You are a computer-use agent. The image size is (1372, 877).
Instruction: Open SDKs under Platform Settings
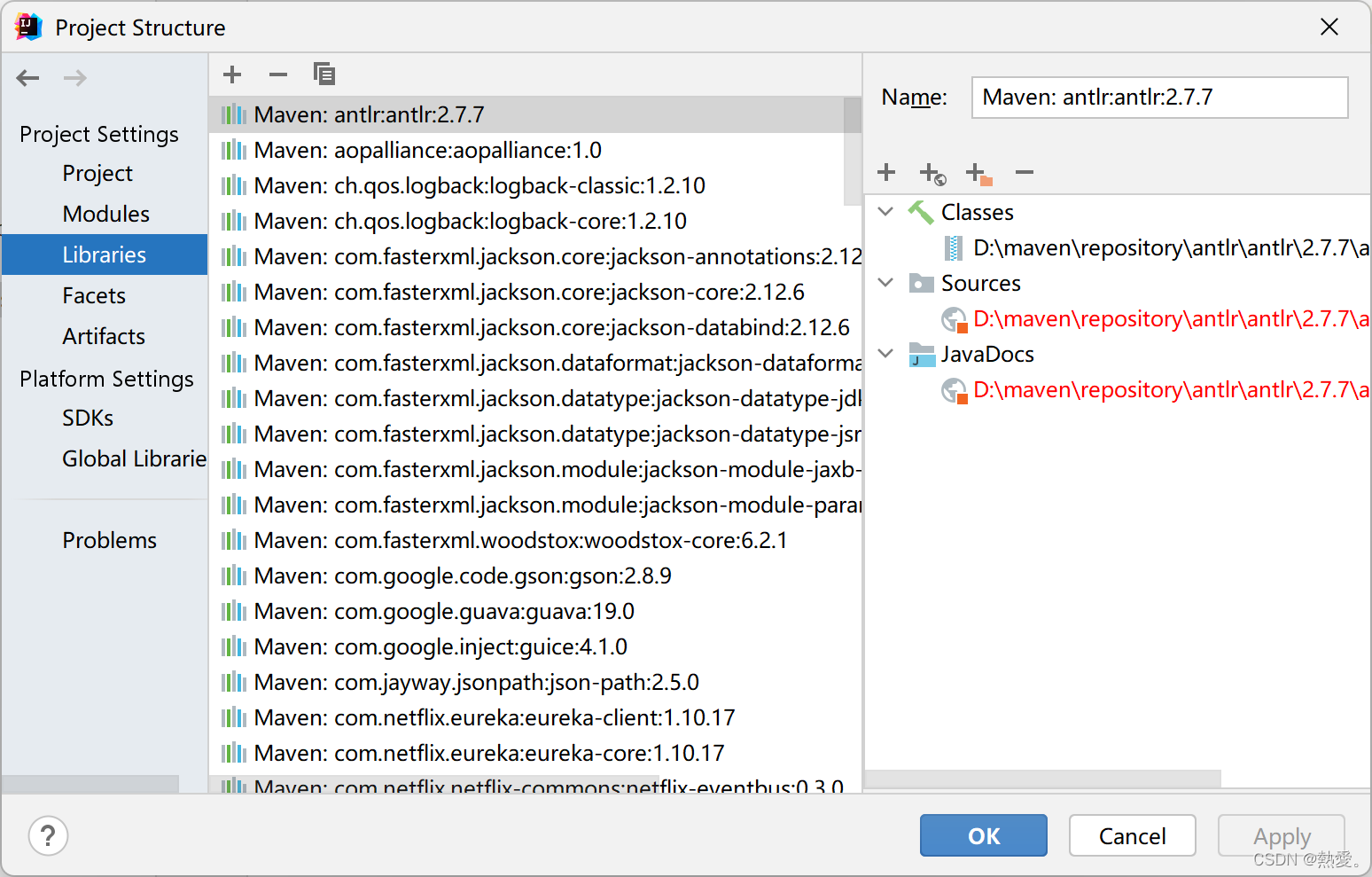pyautogui.click(x=88, y=418)
